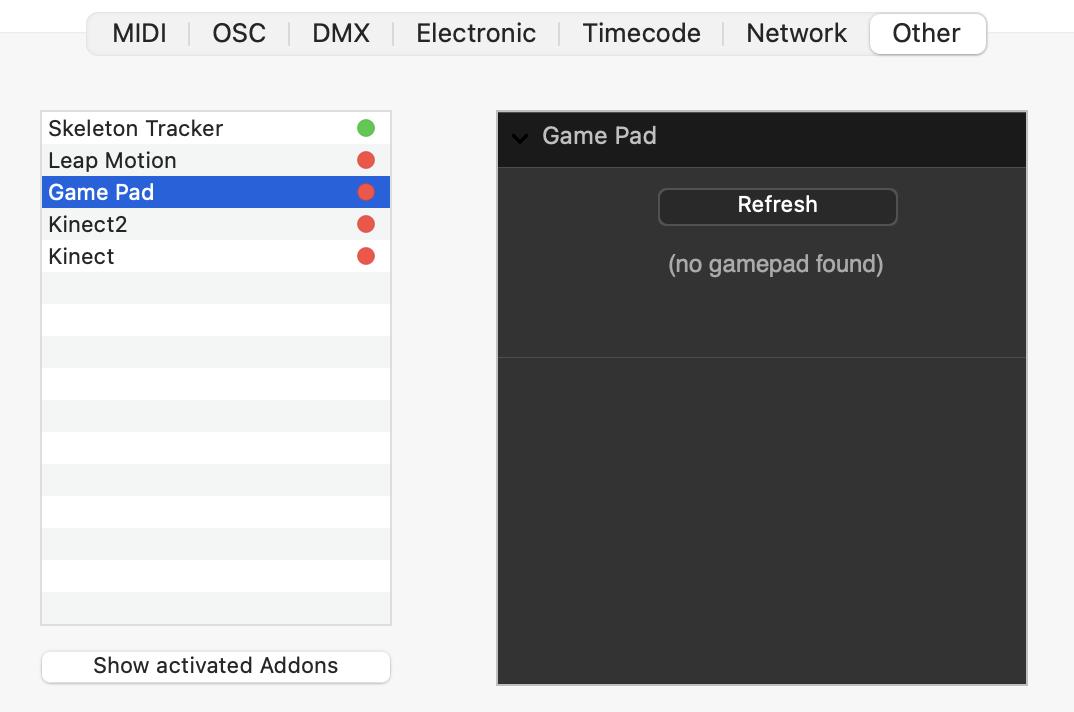This screenshot has height=712, width=1074.
Task: Open the OSC tab
Action: pos(239,33)
